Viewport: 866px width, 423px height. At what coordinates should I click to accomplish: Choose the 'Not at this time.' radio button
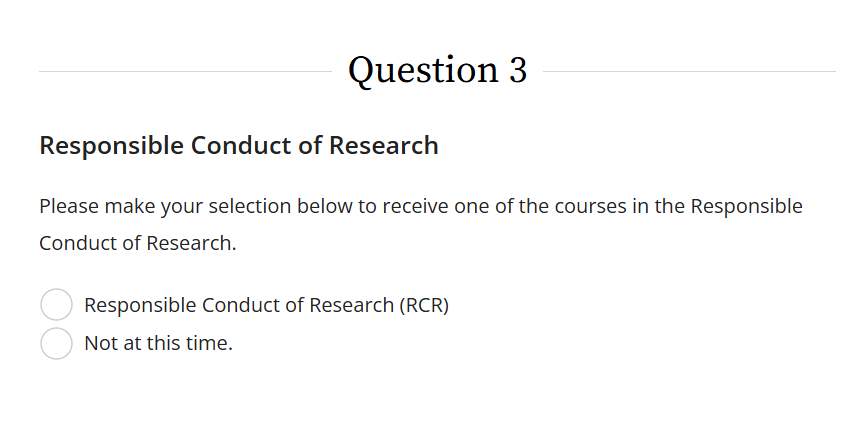coord(56,343)
